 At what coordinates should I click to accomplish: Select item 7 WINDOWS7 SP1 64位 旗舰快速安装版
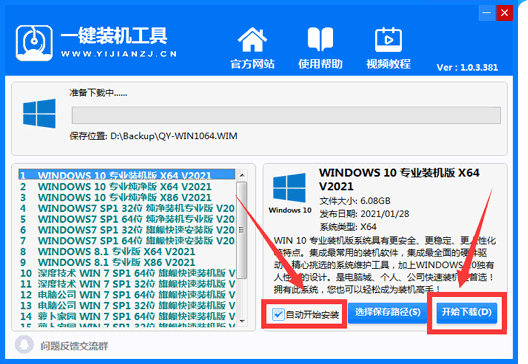[127, 240]
